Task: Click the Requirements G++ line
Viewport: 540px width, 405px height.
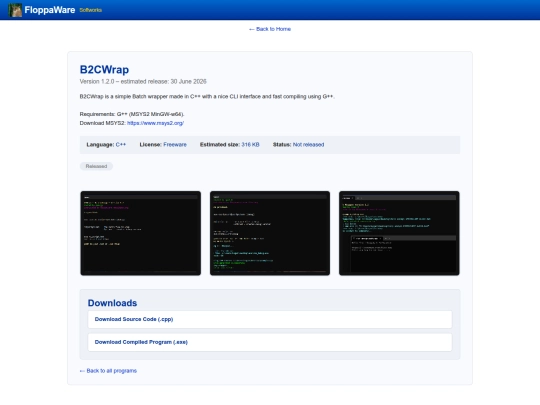Action: tap(132, 114)
